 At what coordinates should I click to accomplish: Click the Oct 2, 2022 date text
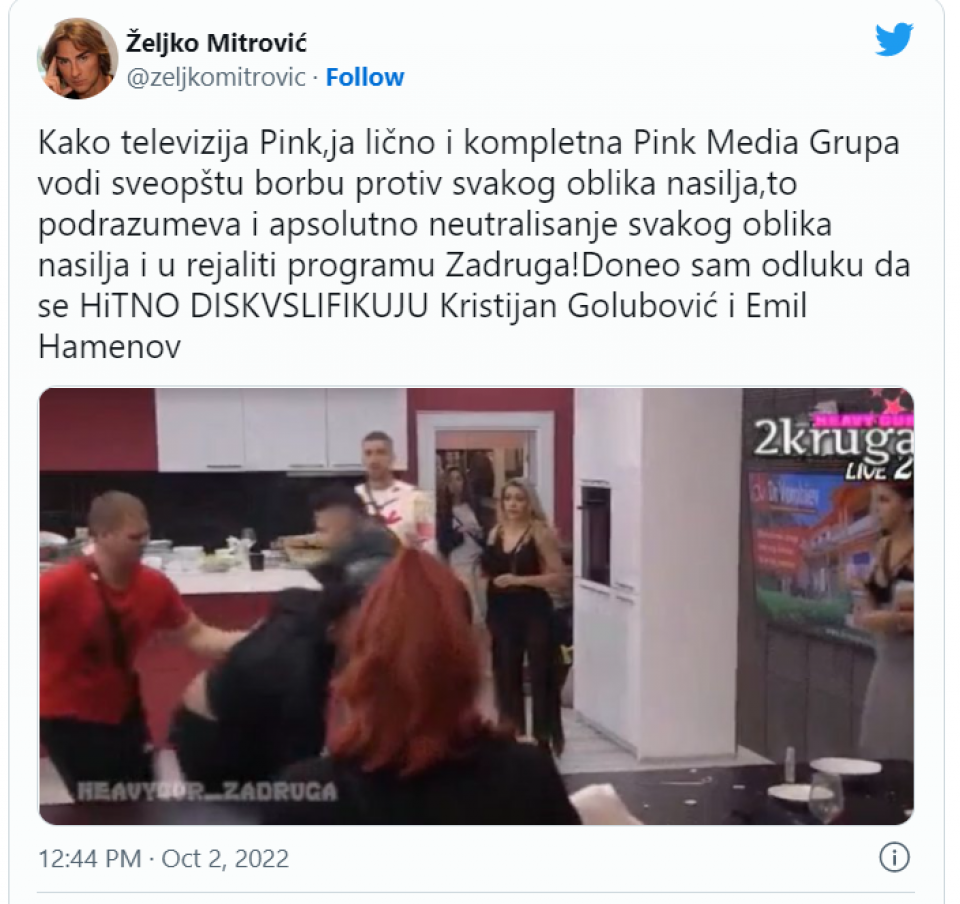[x=225, y=859]
